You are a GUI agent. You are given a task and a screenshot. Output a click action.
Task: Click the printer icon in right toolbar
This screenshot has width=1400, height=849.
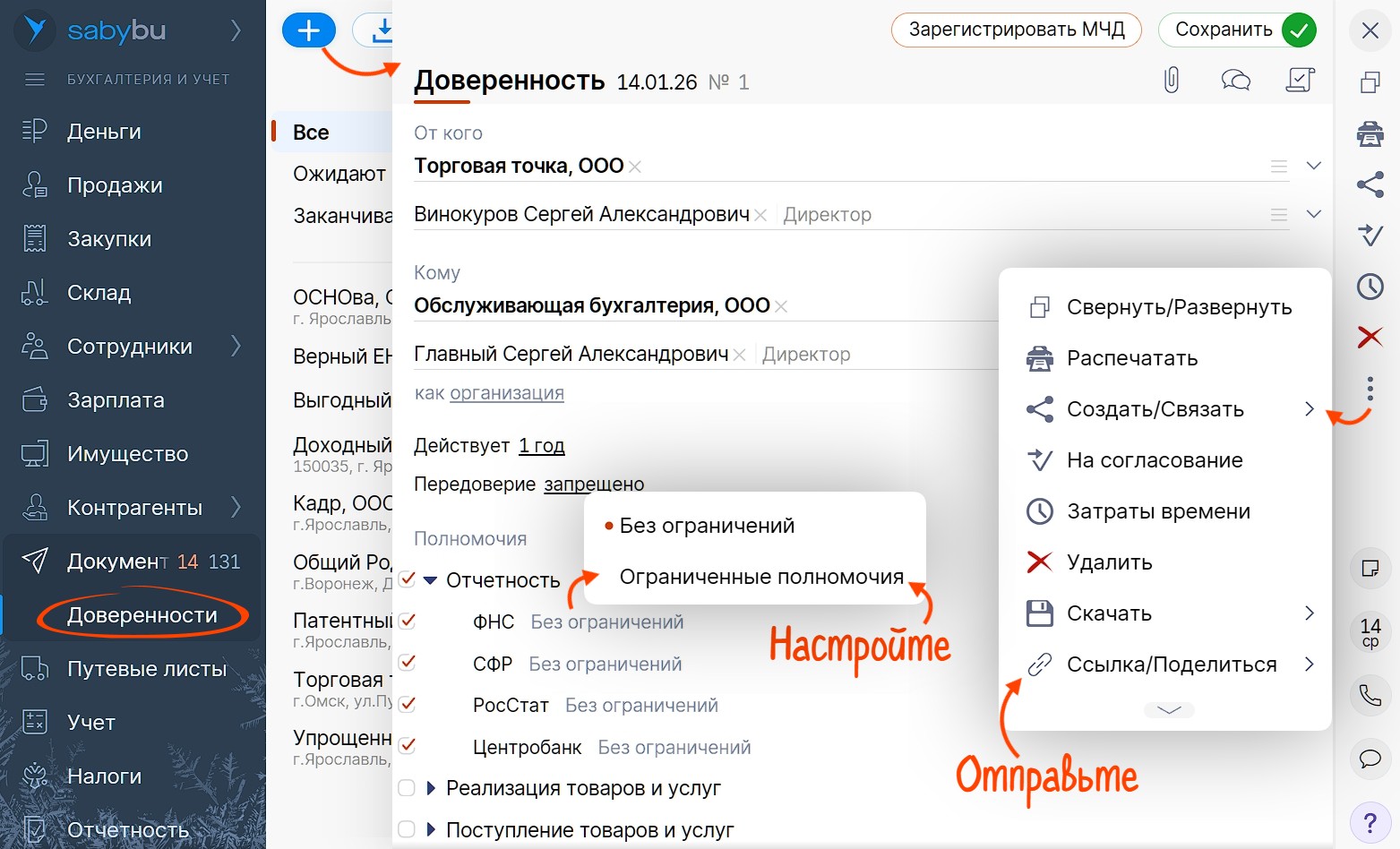tap(1370, 134)
